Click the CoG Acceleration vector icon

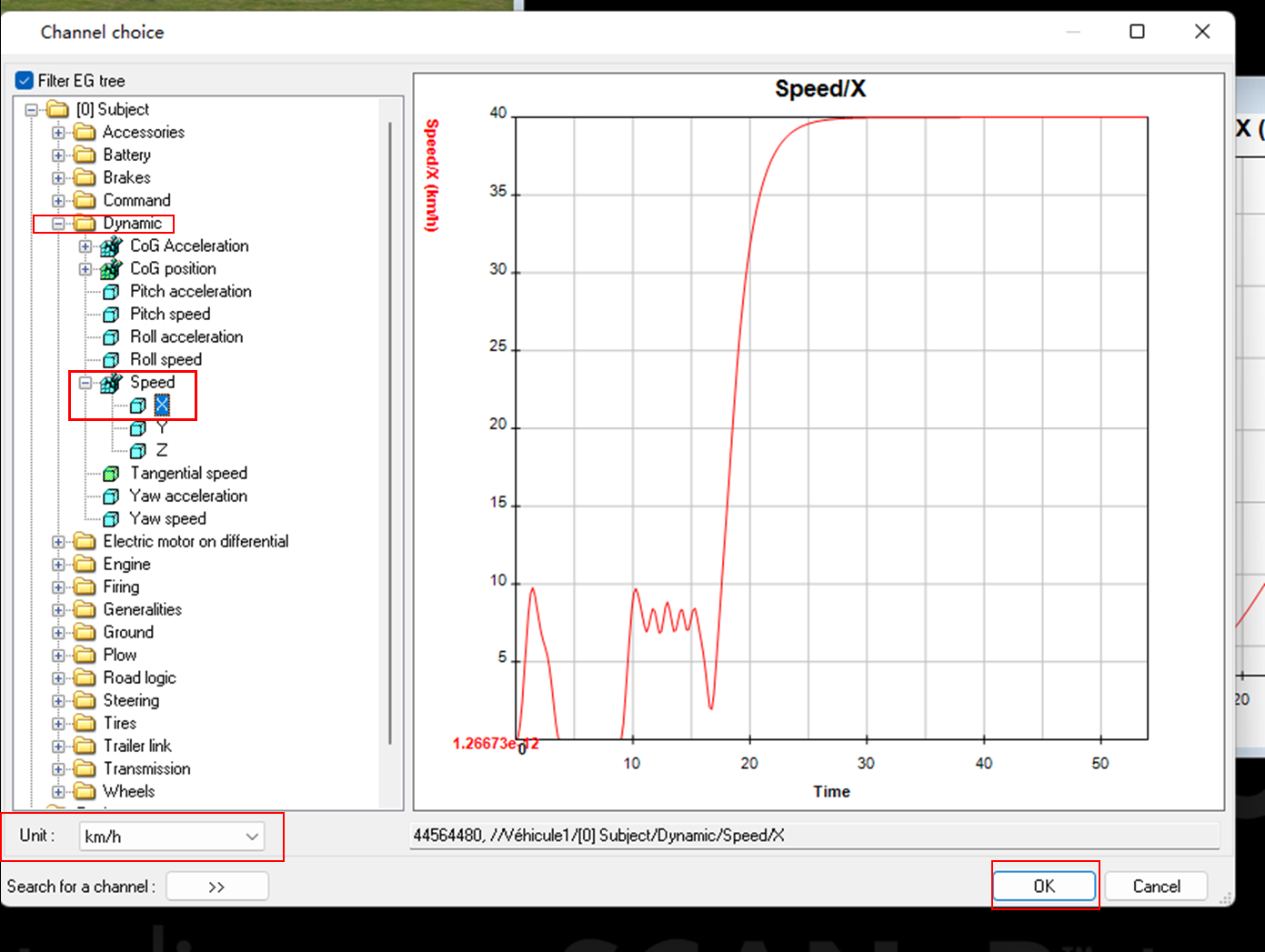pos(111,246)
